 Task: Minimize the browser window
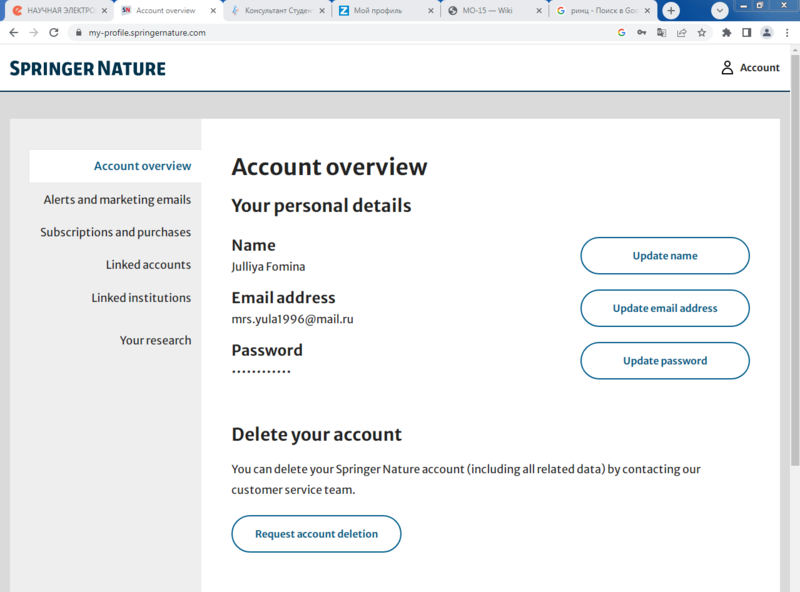tap(743, 6)
